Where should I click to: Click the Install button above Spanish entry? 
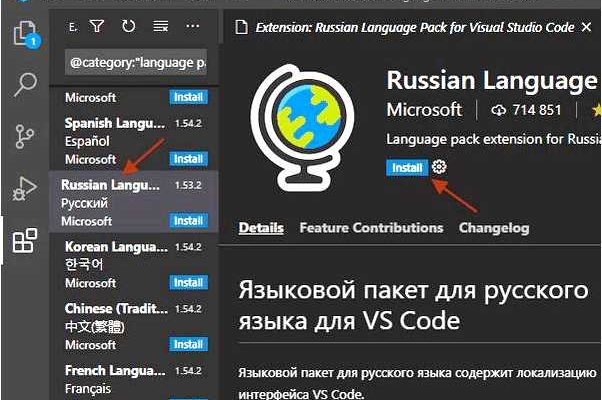coord(189,97)
